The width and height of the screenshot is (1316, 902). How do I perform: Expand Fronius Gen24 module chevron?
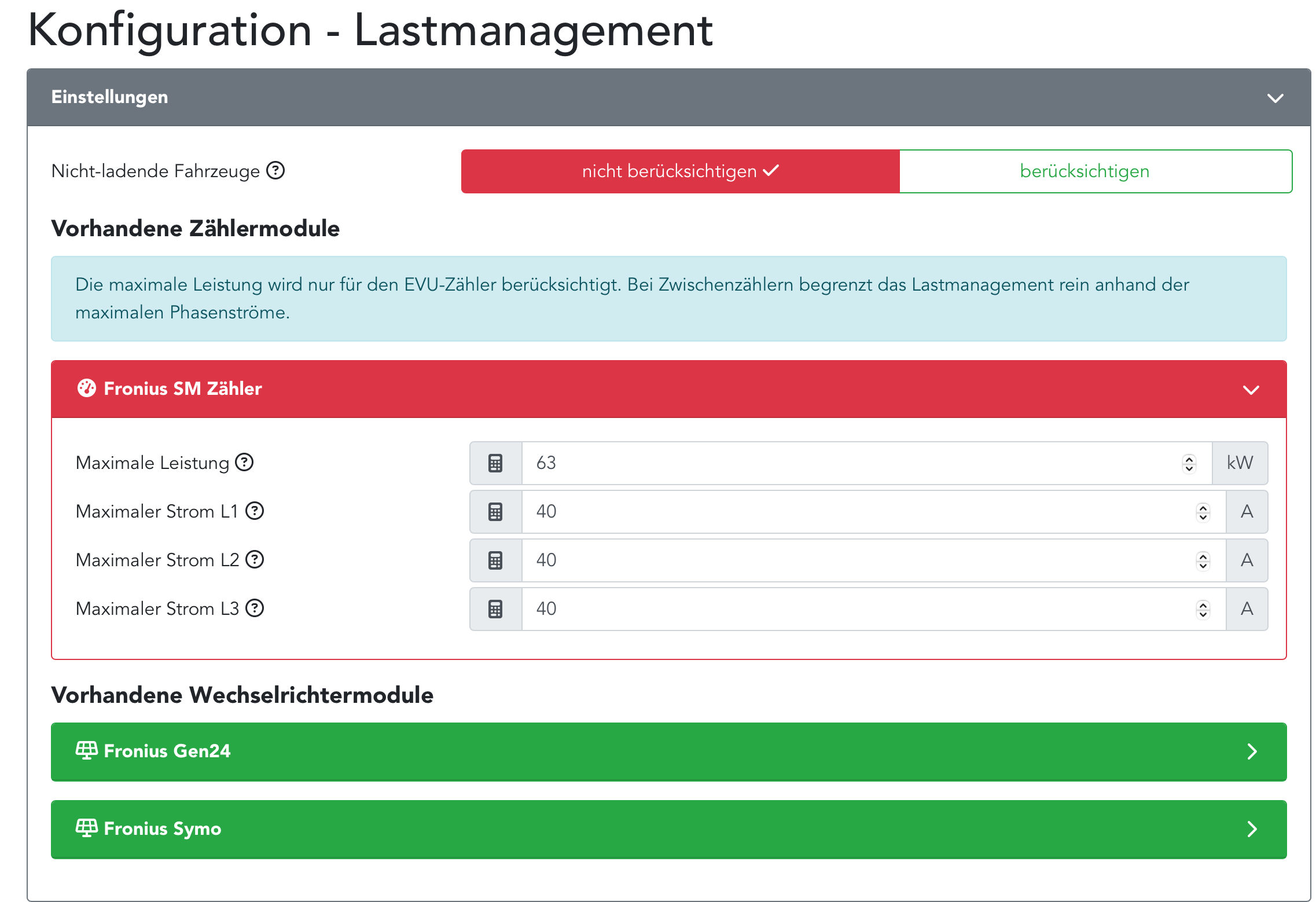1252,751
